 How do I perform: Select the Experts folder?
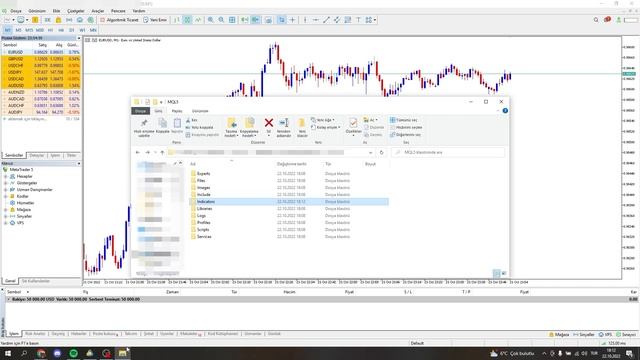(203, 173)
